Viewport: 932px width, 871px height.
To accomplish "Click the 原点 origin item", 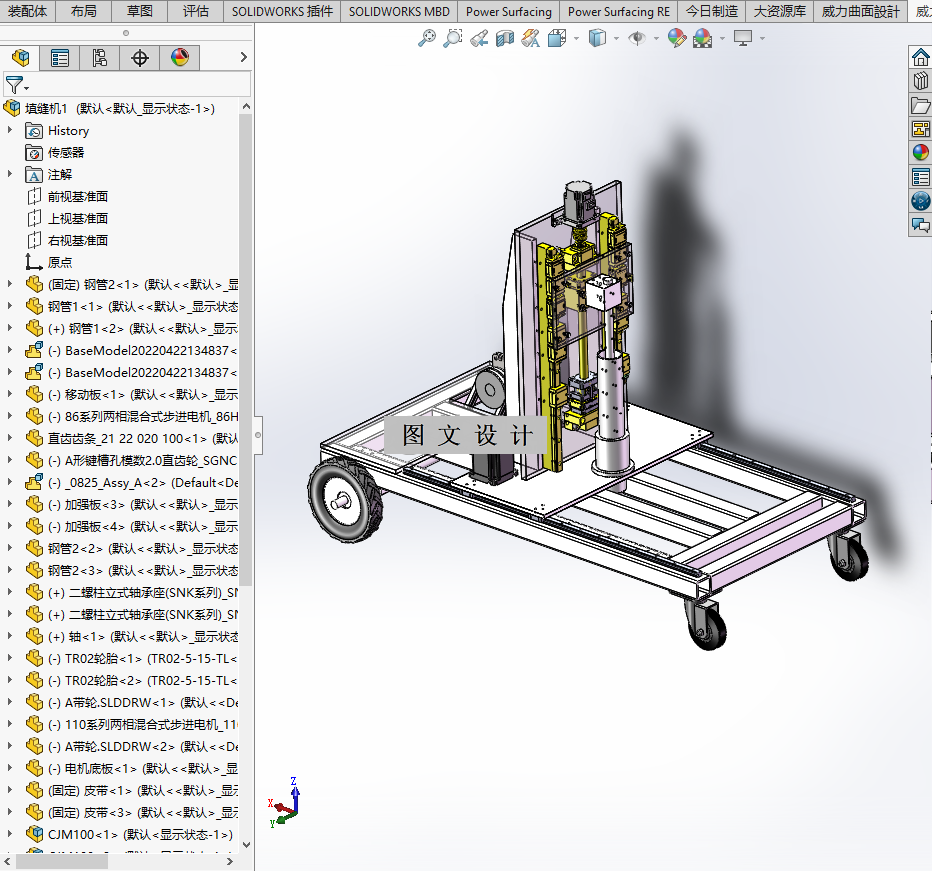I will [59, 262].
